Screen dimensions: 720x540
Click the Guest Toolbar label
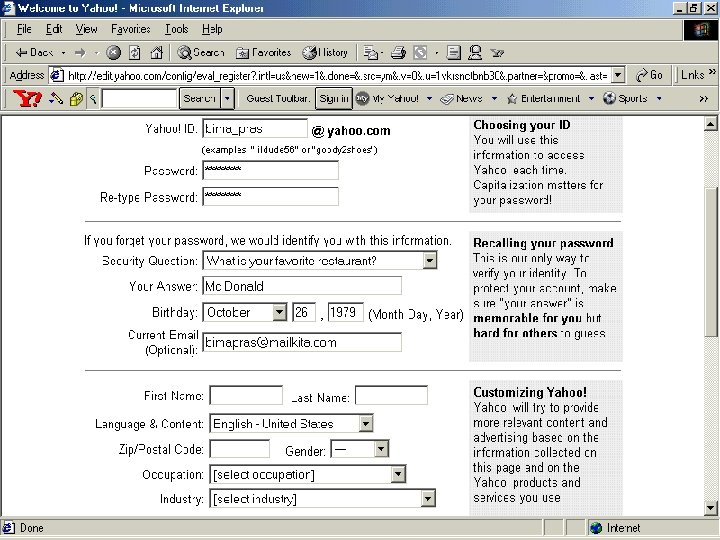click(x=278, y=98)
